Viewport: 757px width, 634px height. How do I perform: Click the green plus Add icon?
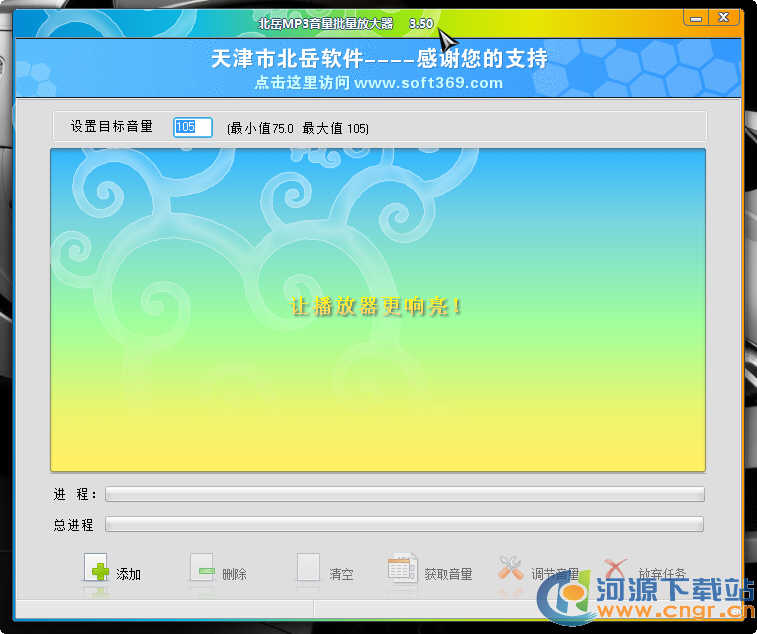coord(96,567)
